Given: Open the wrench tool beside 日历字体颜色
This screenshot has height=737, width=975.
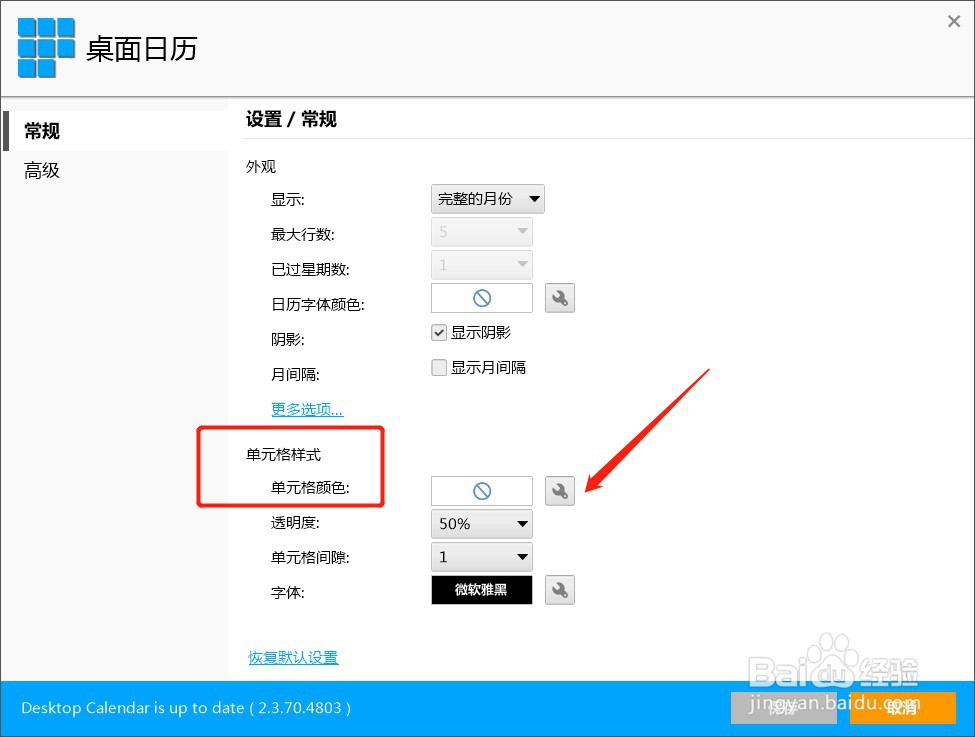Looking at the screenshot, I should point(559,297).
